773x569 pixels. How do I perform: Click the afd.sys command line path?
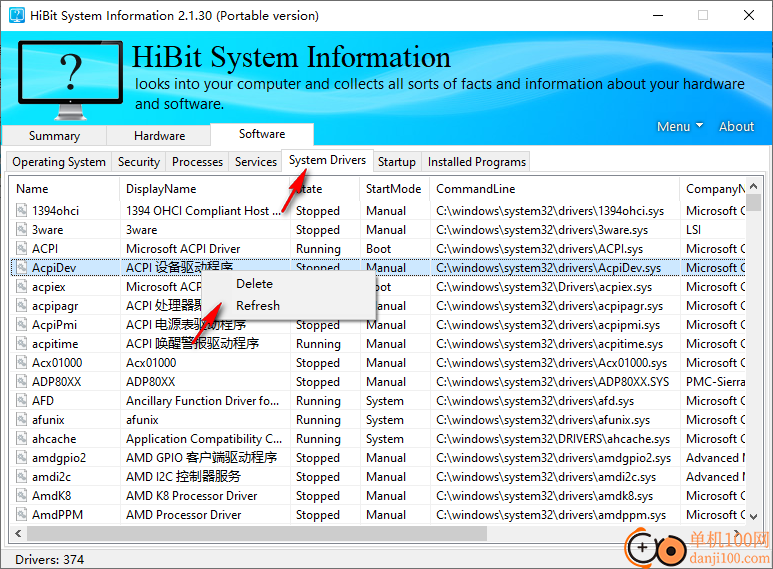coord(535,401)
